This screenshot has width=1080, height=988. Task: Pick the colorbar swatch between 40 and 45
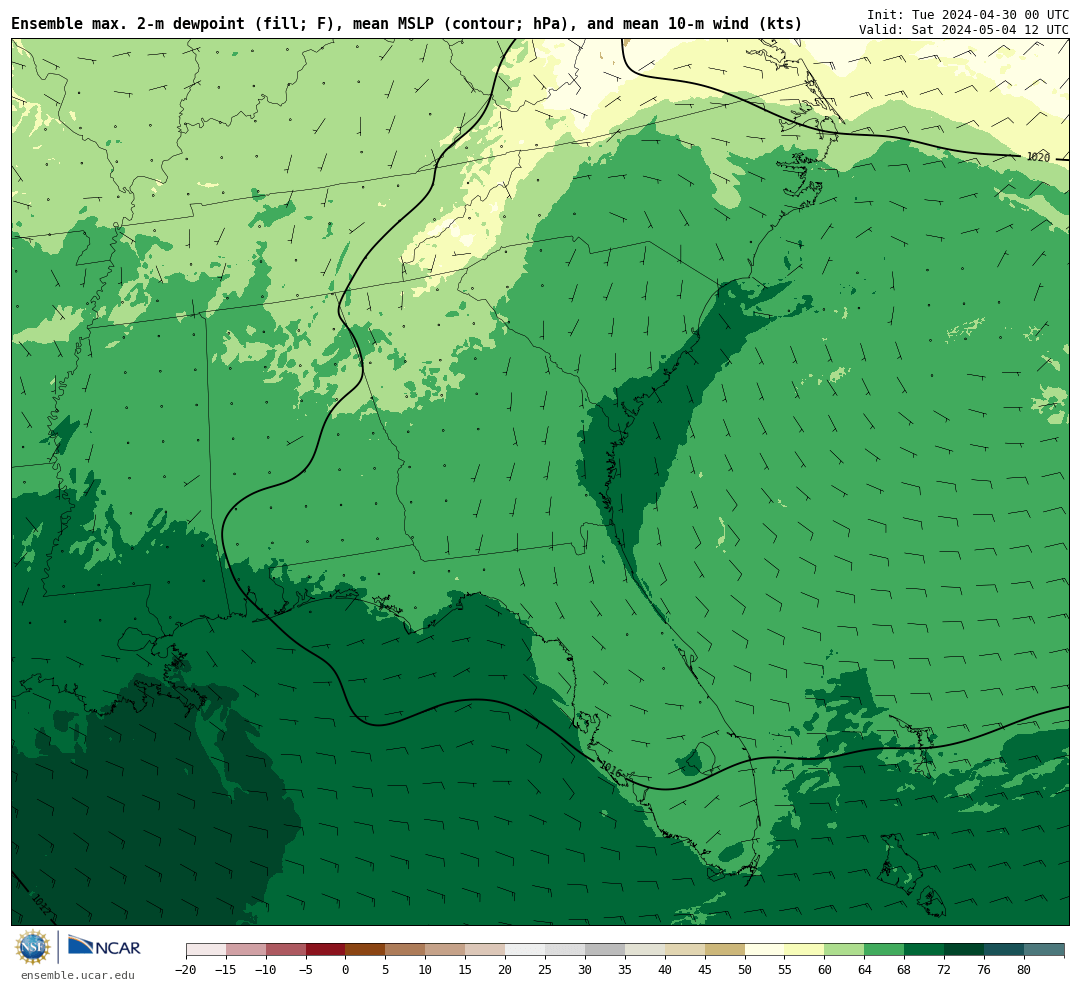[x=685, y=950]
